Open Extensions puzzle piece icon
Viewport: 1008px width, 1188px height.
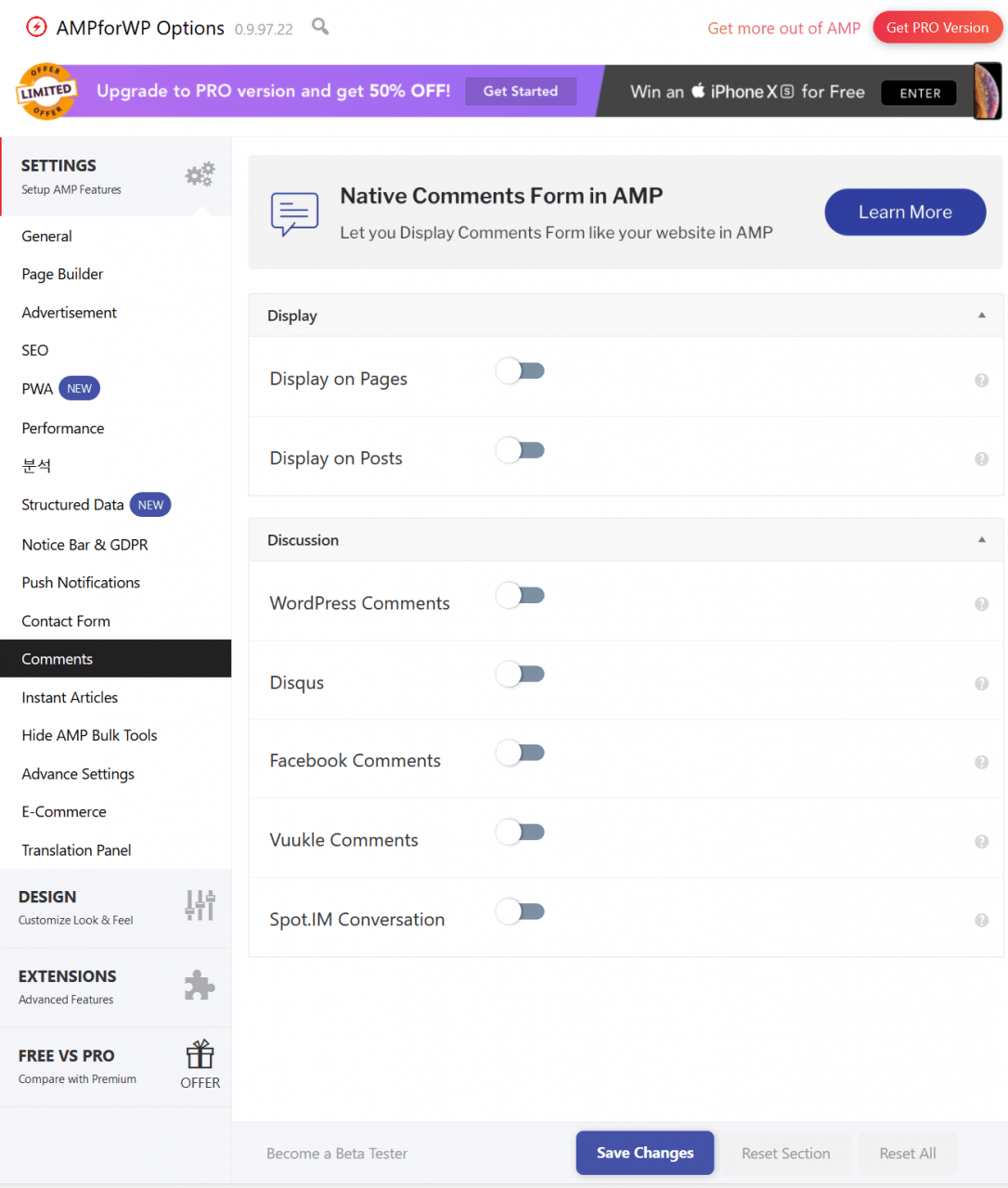click(200, 985)
